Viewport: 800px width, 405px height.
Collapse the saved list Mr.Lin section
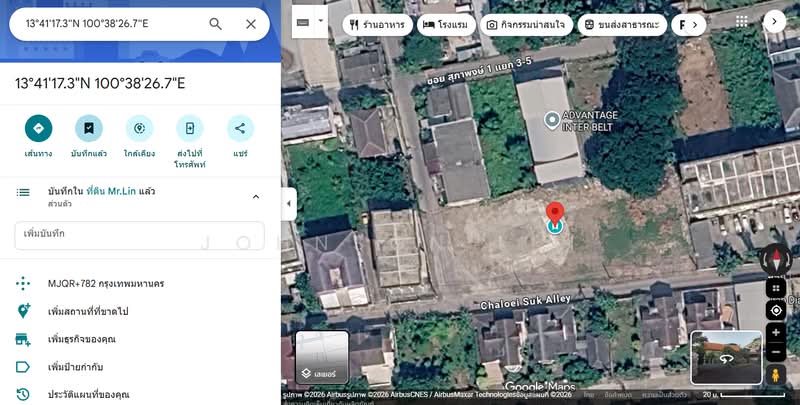255,197
